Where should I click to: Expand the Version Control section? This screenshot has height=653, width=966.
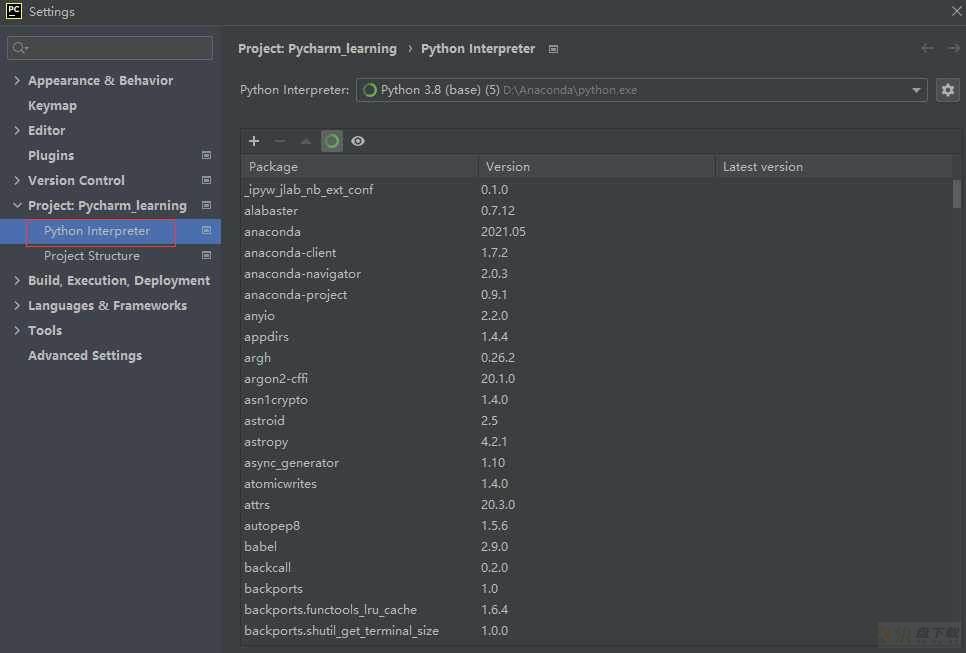click(17, 180)
